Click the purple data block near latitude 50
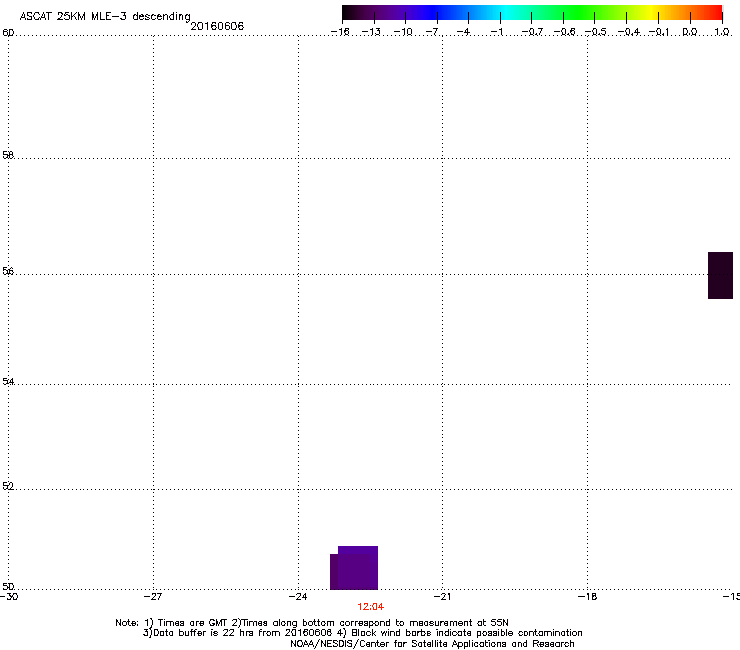Image resolution: width=740 pixels, height=650 pixels. 354,568
